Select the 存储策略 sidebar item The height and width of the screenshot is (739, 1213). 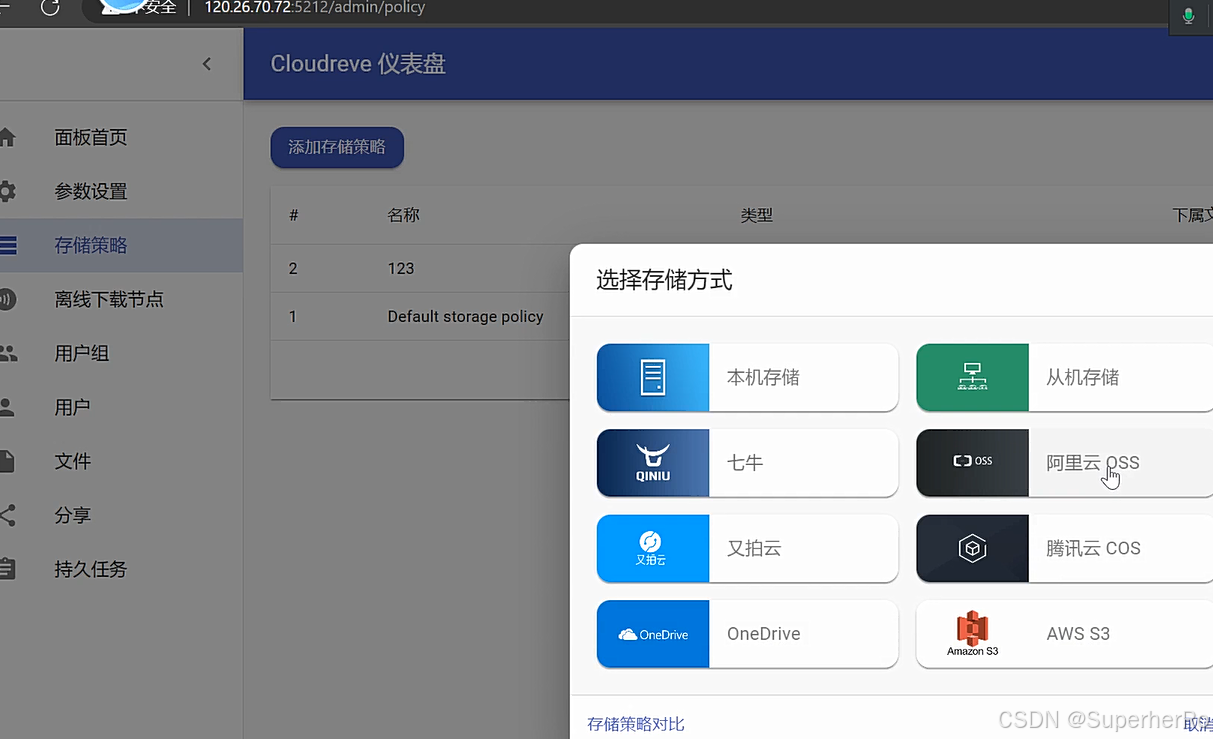[x=121, y=245]
